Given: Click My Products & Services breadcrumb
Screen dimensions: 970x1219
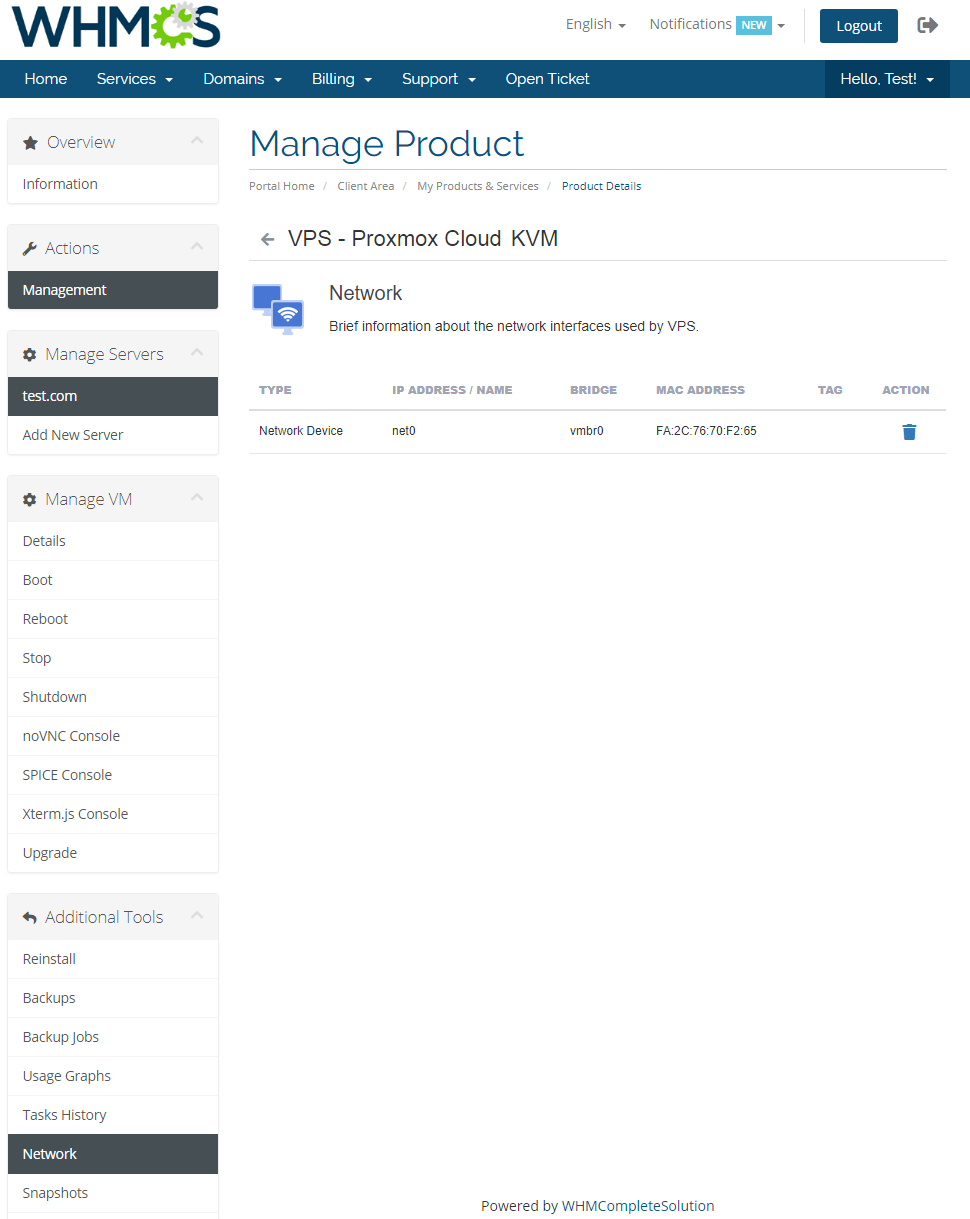Looking at the screenshot, I should (x=478, y=186).
